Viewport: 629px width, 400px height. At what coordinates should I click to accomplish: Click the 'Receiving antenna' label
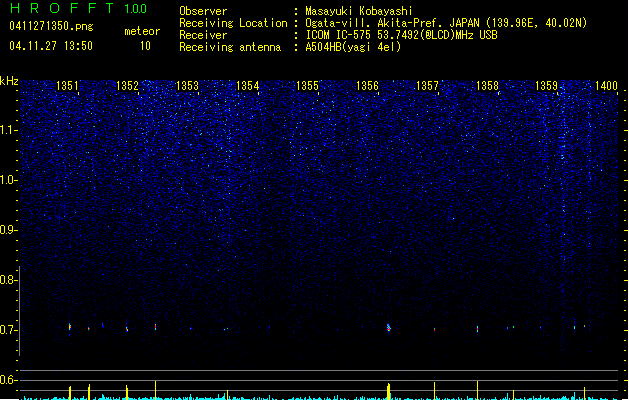[x=230, y=47]
